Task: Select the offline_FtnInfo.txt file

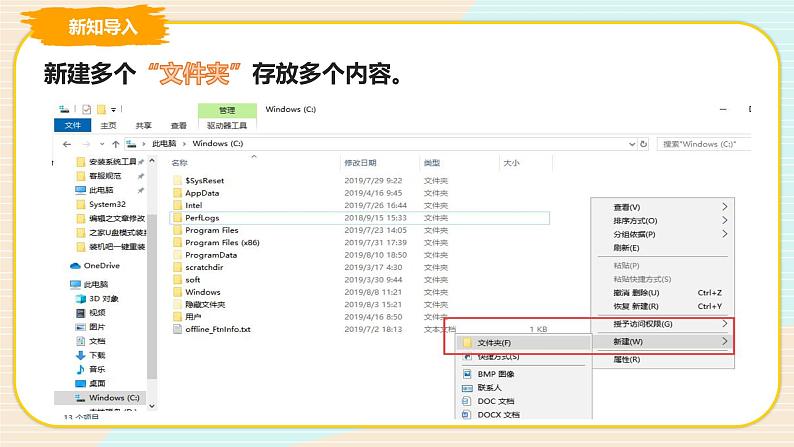Action: [218, 329]
